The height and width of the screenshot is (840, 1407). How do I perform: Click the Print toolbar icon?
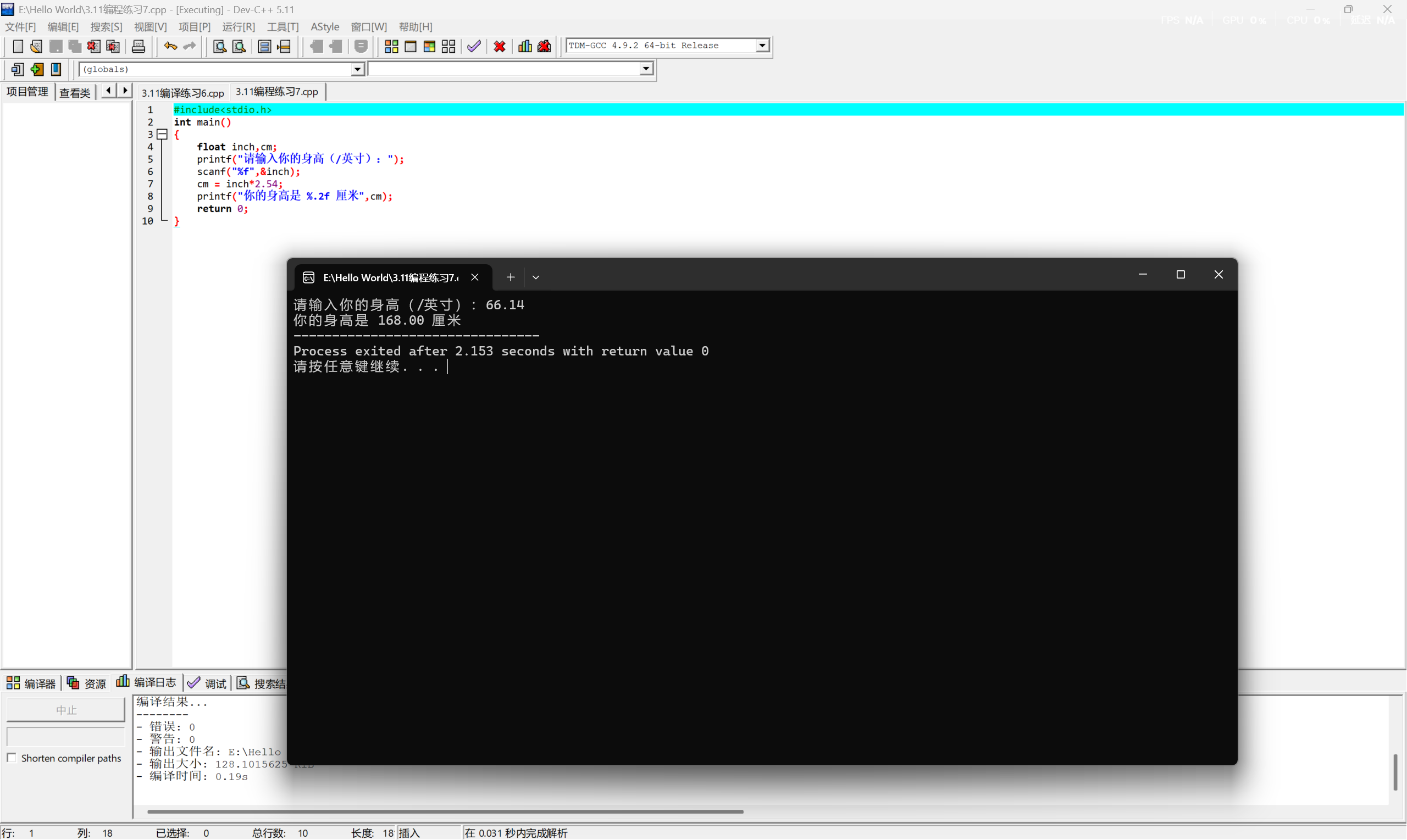[x=138, y=46]
